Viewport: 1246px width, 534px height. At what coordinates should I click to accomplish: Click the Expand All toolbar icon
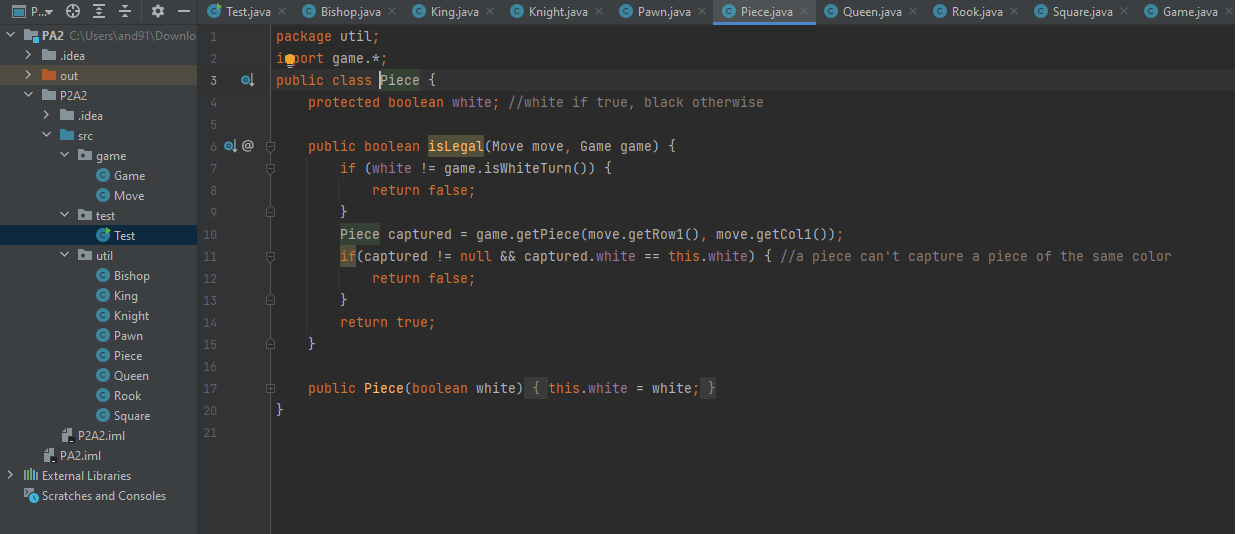pos(99,12)
